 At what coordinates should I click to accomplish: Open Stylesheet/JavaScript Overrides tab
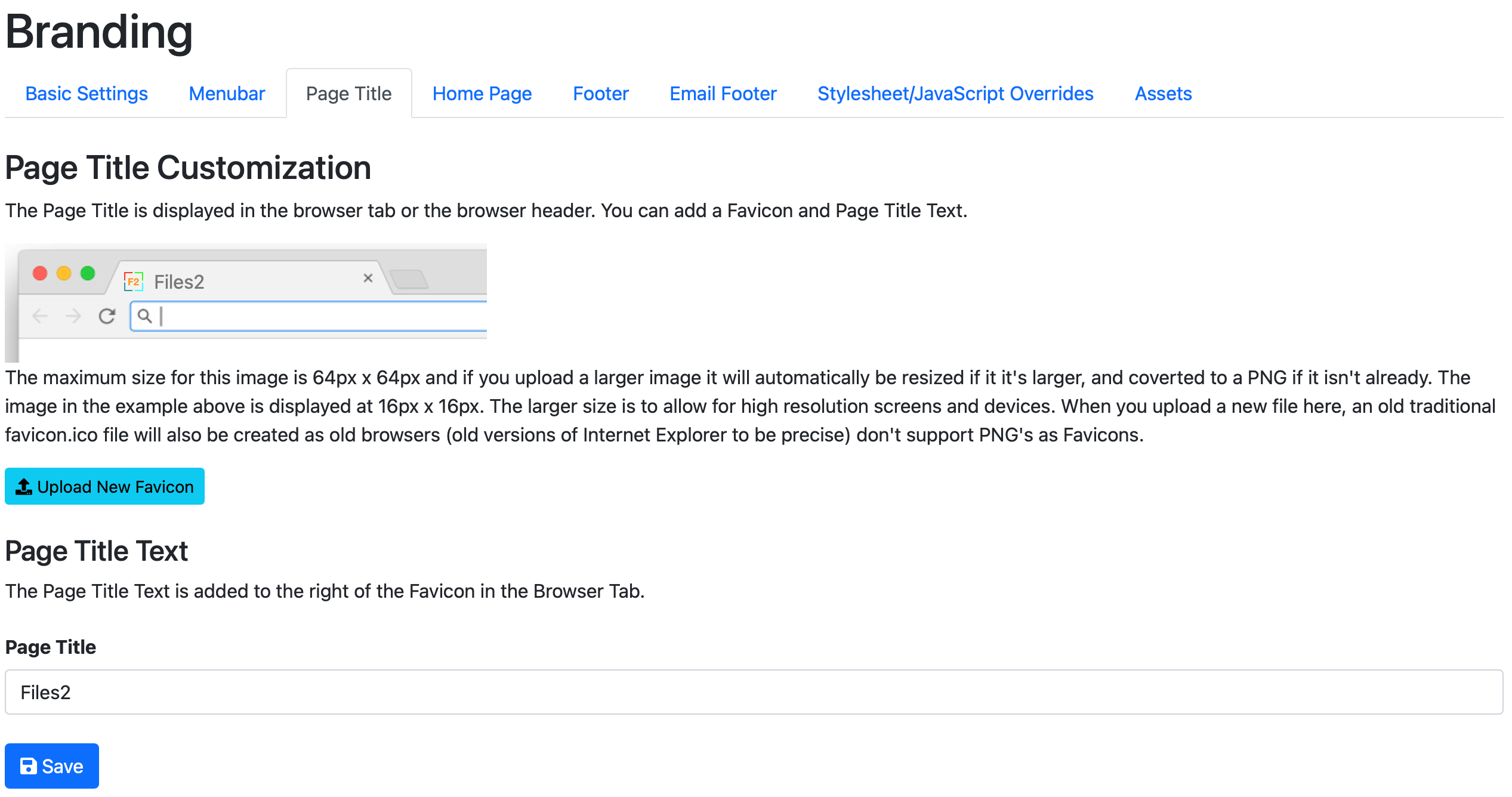pos(955,94)
